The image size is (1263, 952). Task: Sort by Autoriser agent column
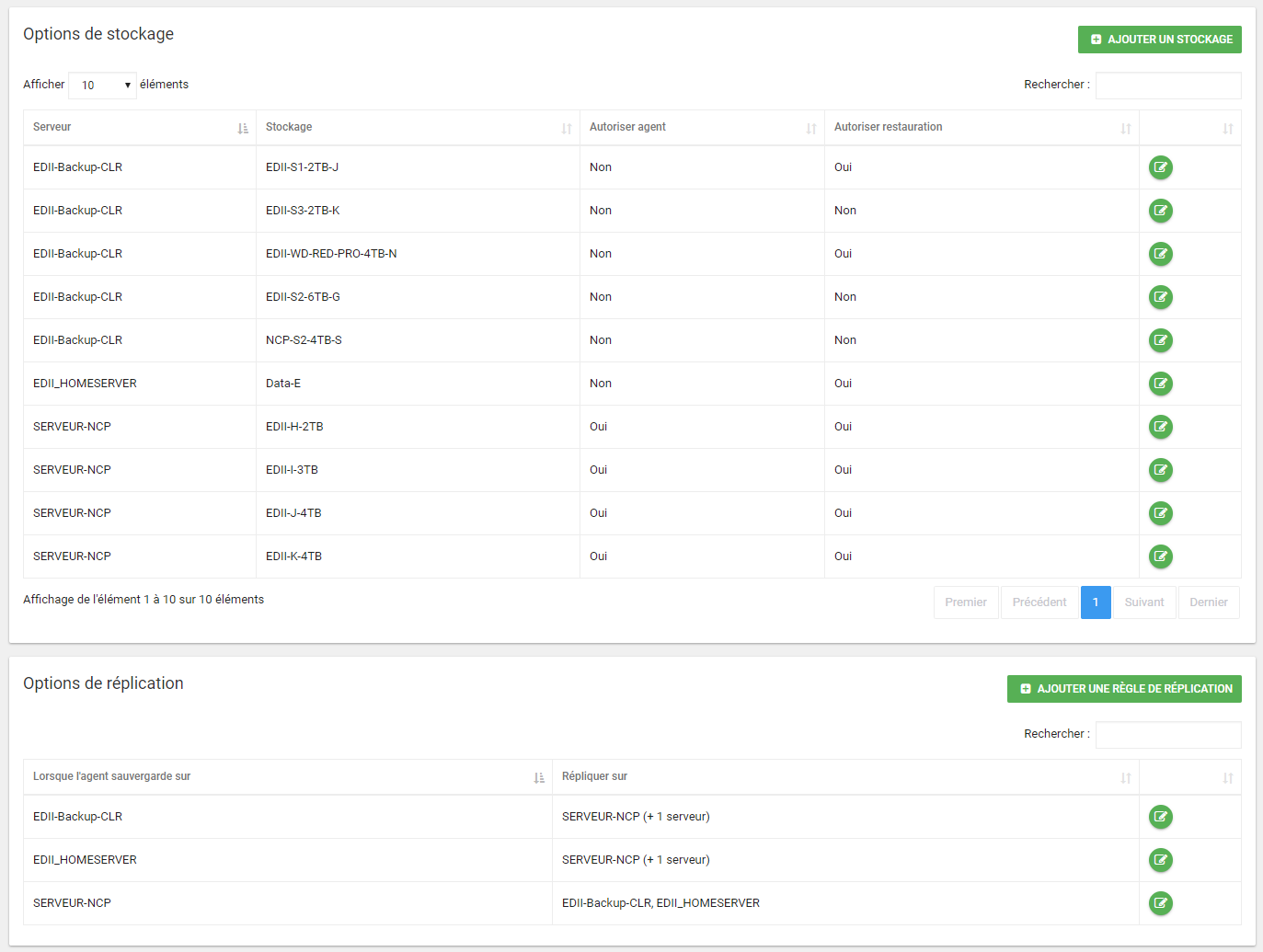[x=702, y=128]
